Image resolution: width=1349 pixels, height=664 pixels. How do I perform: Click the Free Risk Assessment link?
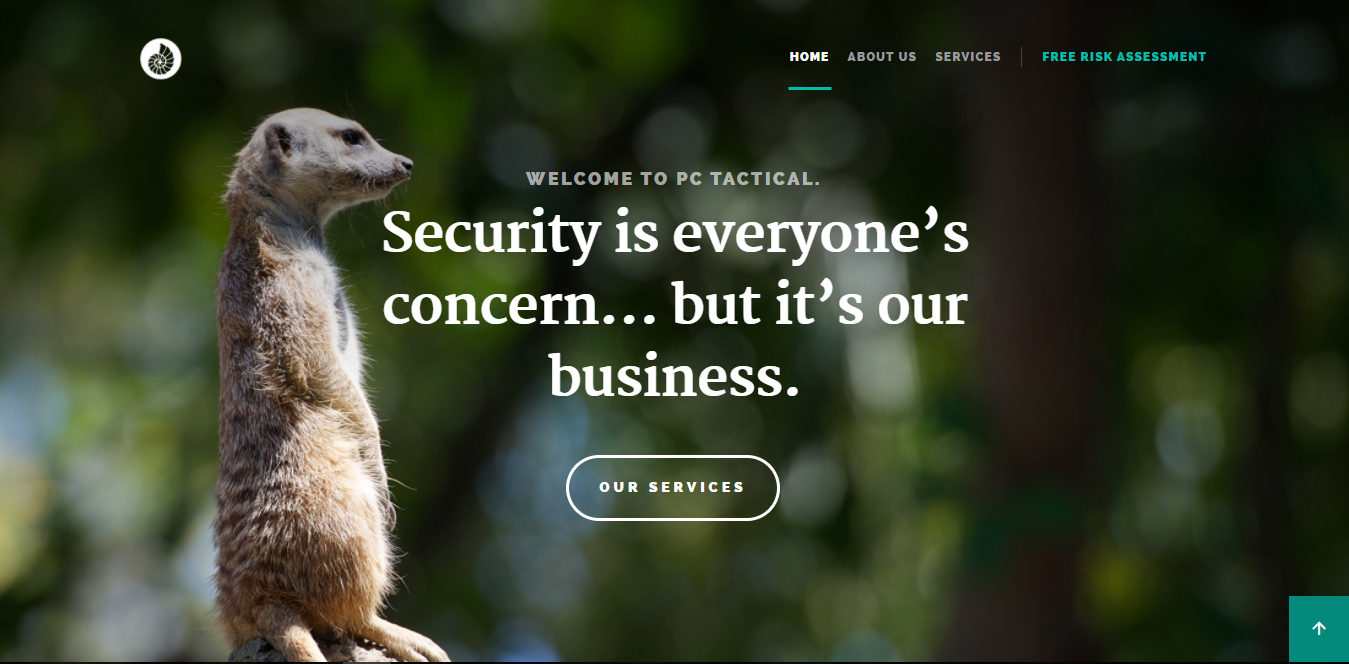pyautogui.click(x=1124, y=57)
